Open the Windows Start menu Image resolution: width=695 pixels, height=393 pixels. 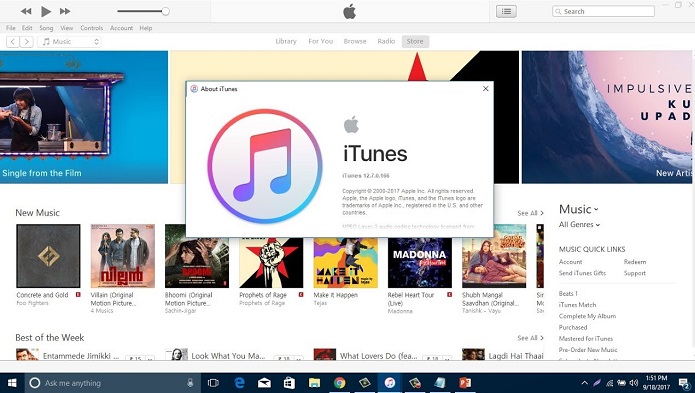[12, 383]
